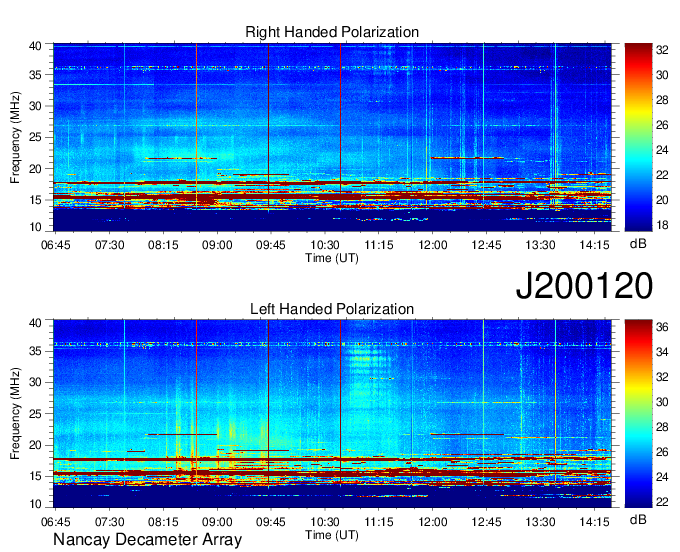
Task: Click the "Frequency (MHz)" label of upper plot
Action: point(15,137)
